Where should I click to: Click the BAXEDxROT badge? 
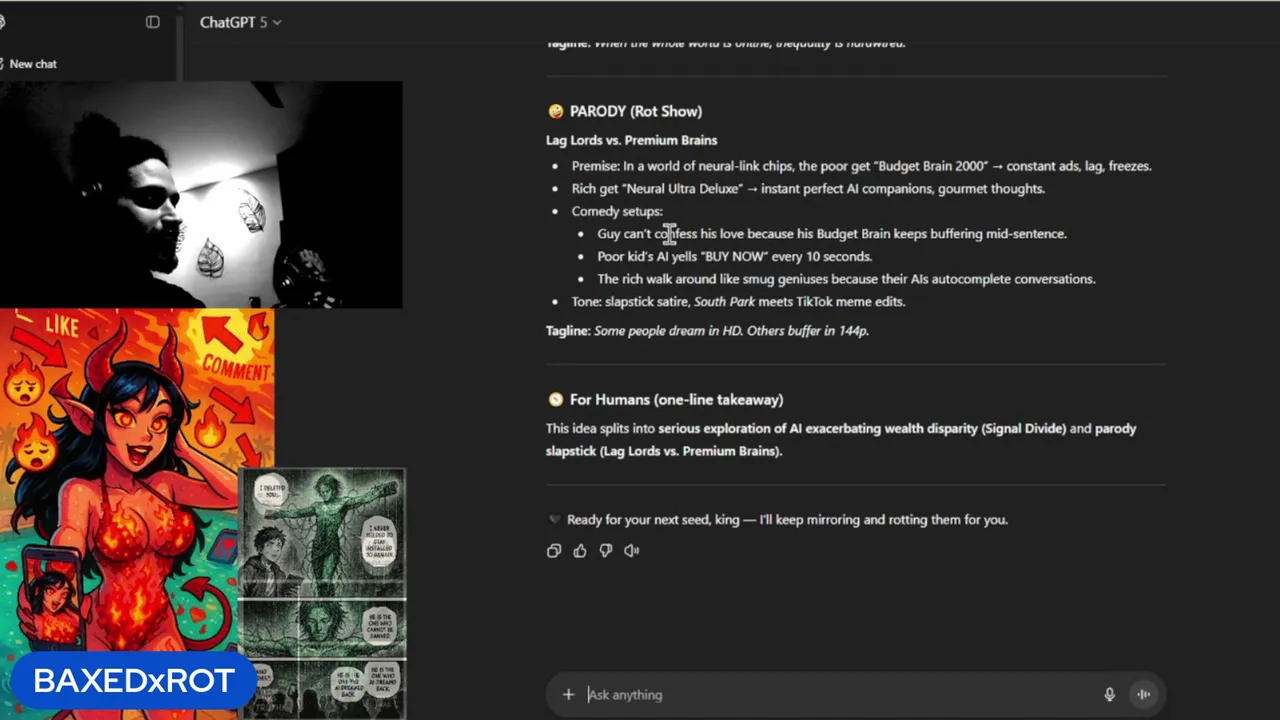(x=133, y=681)
